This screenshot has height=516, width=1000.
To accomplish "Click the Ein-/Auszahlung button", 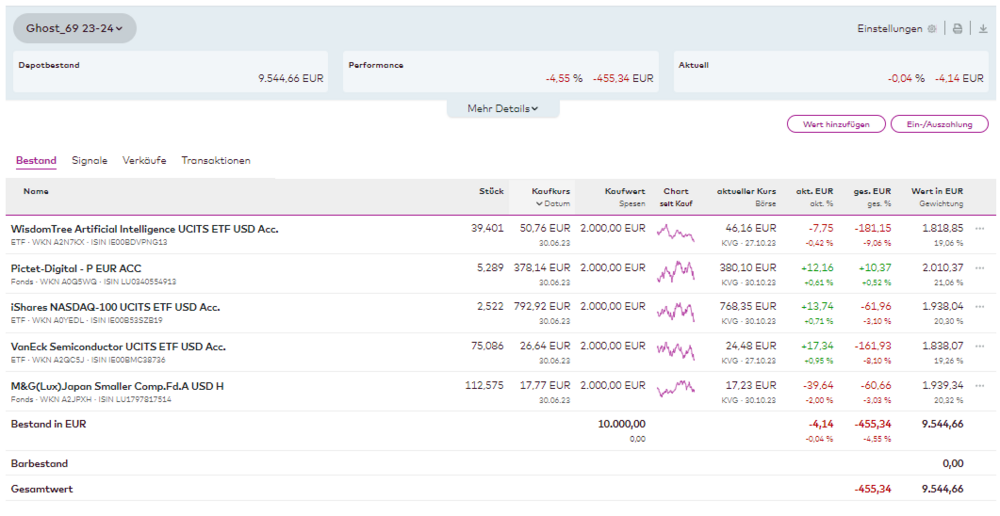I will coord(939,124).
